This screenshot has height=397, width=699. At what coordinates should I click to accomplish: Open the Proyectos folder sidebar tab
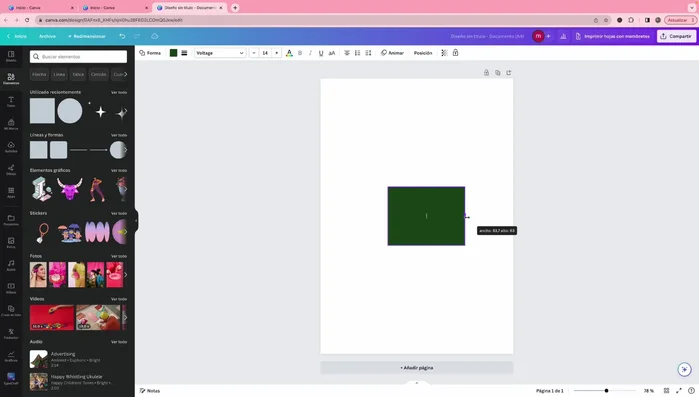click(11, 220)
